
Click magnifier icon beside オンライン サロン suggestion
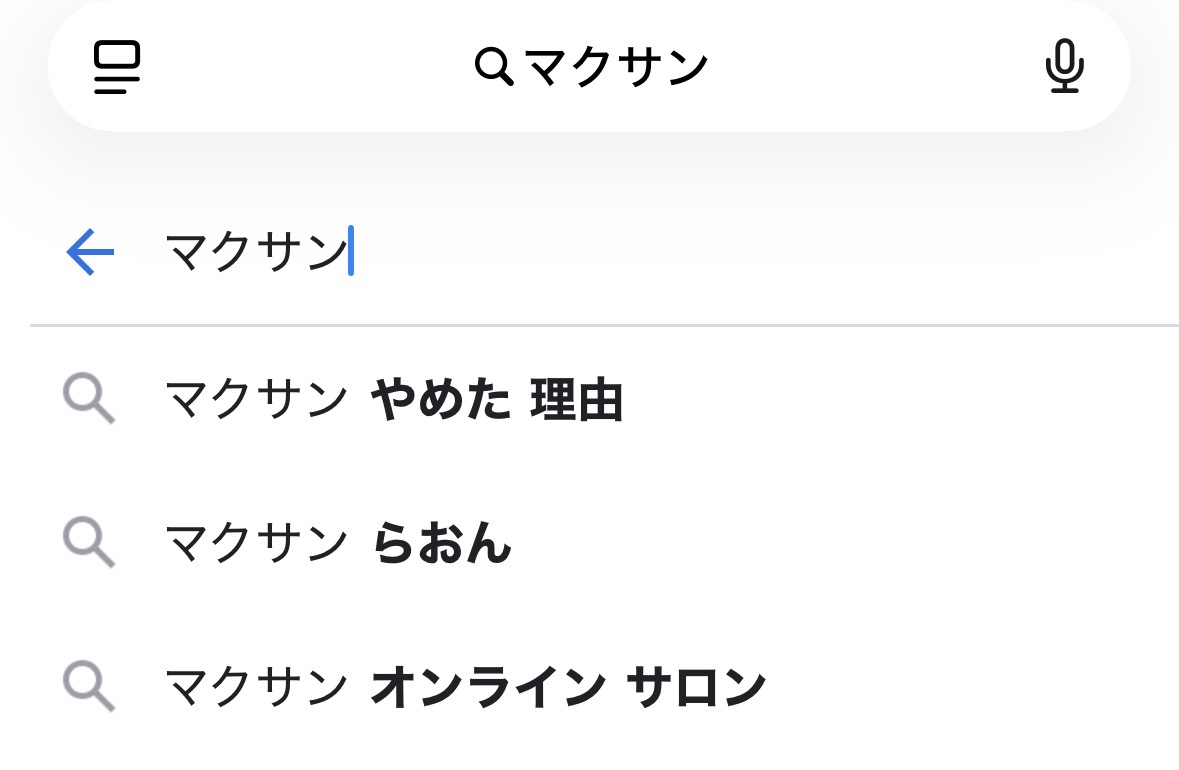coord(89,686)
